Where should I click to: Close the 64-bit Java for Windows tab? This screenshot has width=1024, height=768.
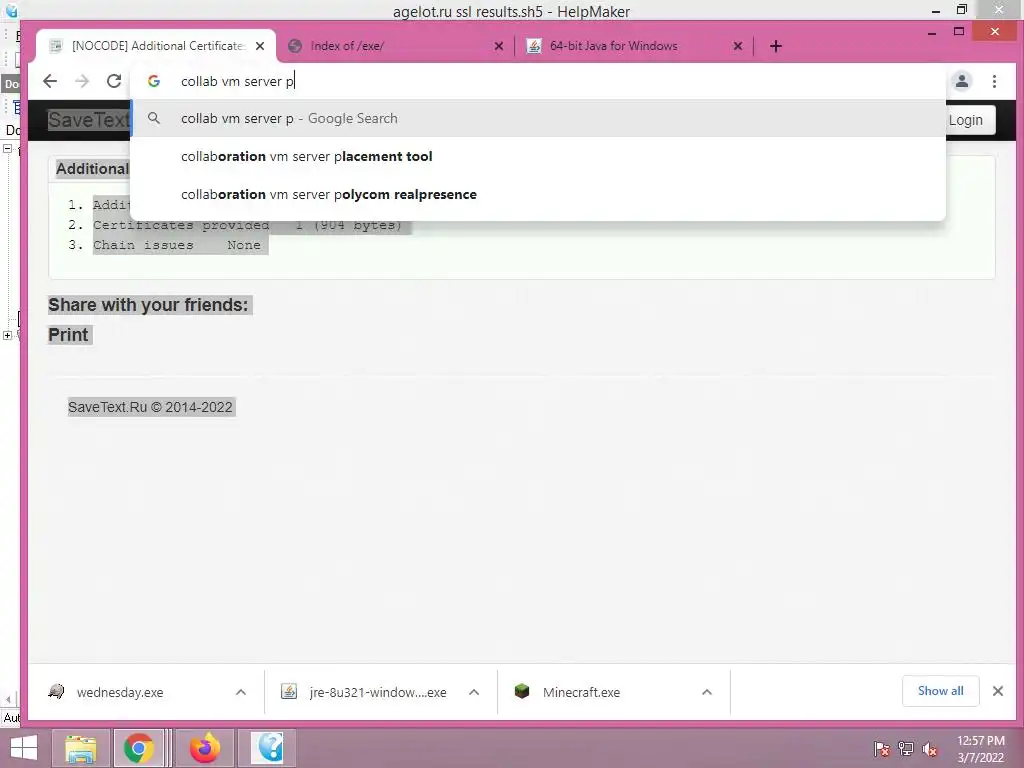pos(737,46)
